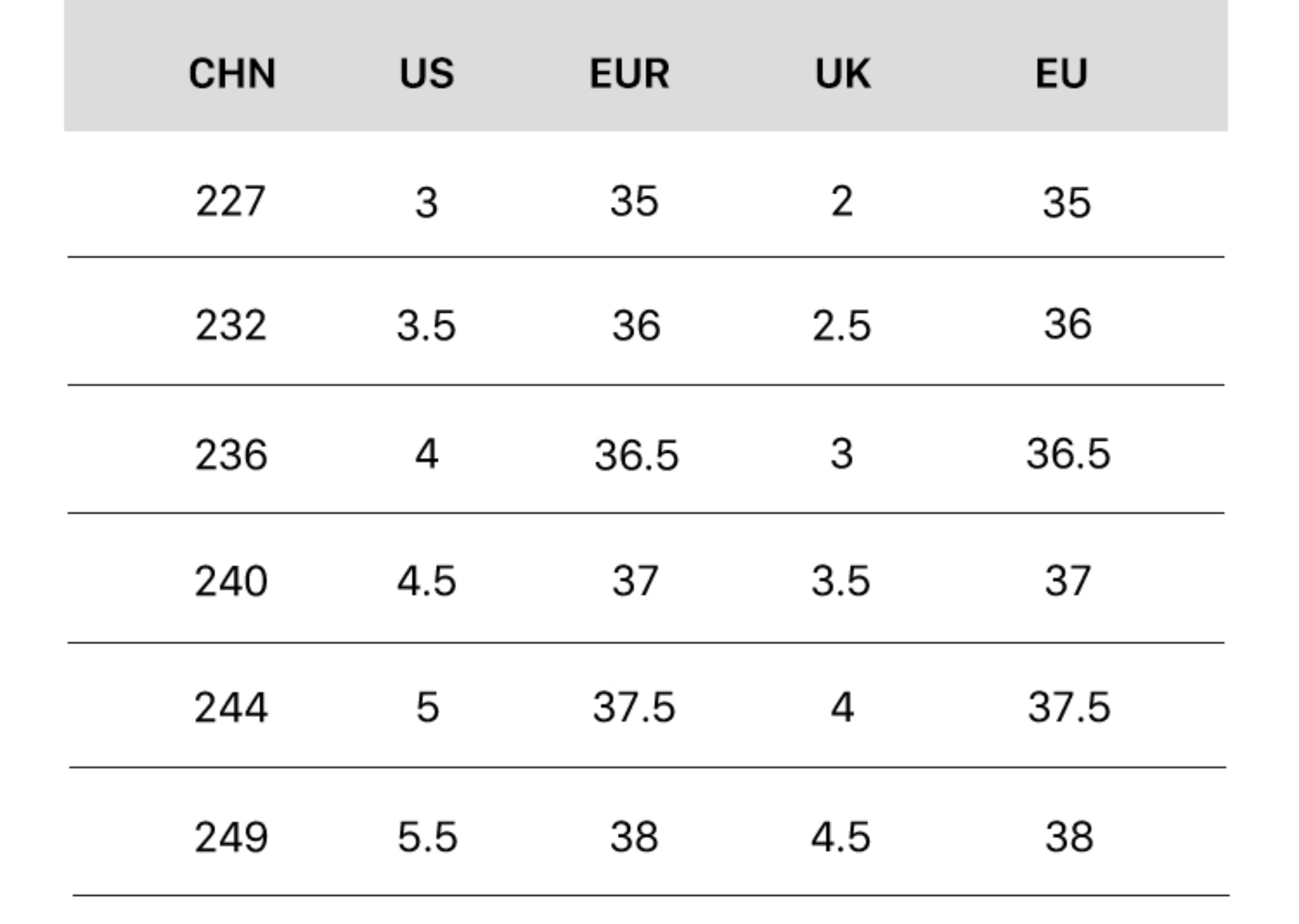
Task: Select the 37.5 value under EUR
Action: tap(634, 707)
